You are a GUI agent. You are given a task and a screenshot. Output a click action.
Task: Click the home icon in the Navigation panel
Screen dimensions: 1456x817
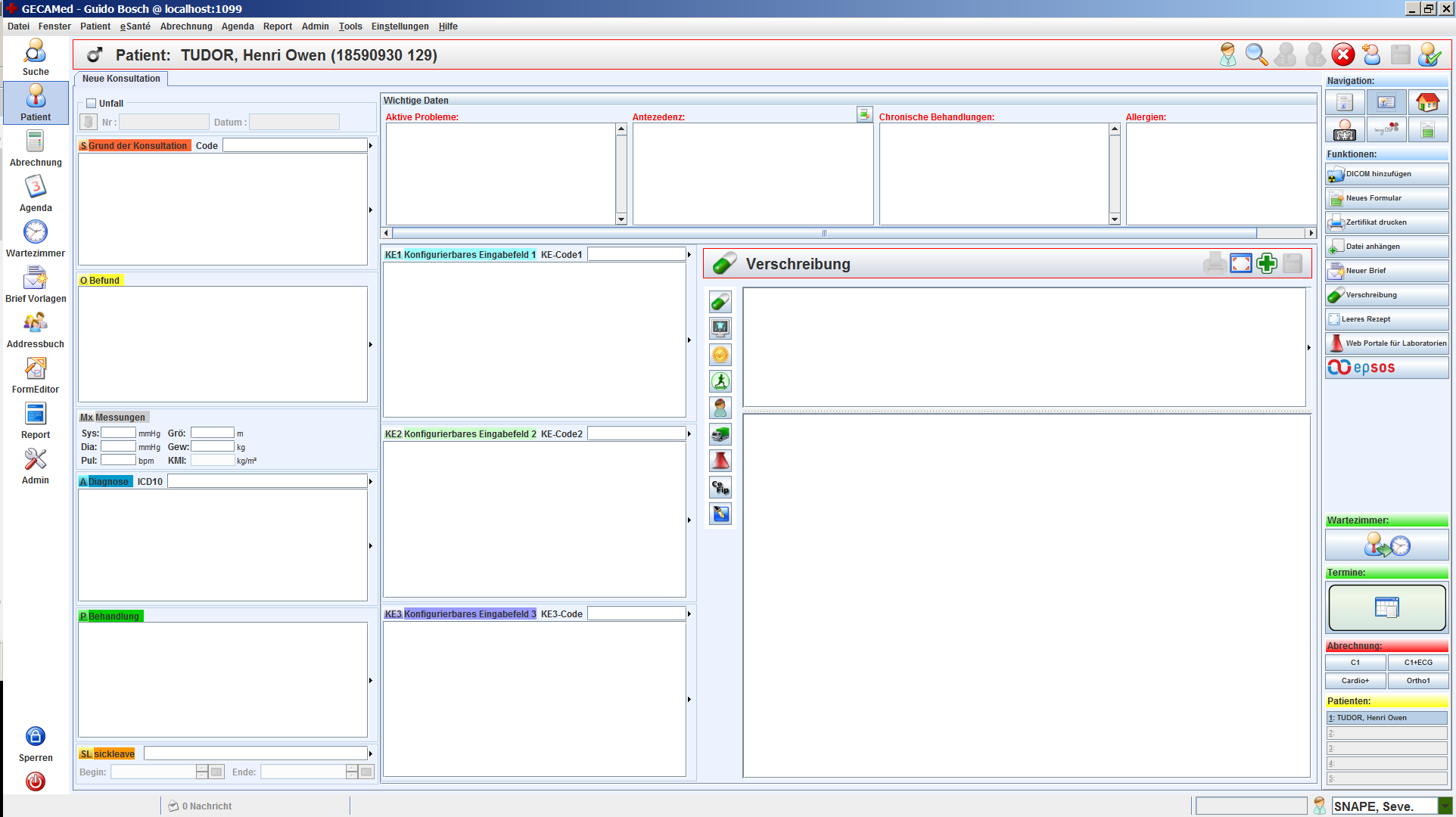1427,102
